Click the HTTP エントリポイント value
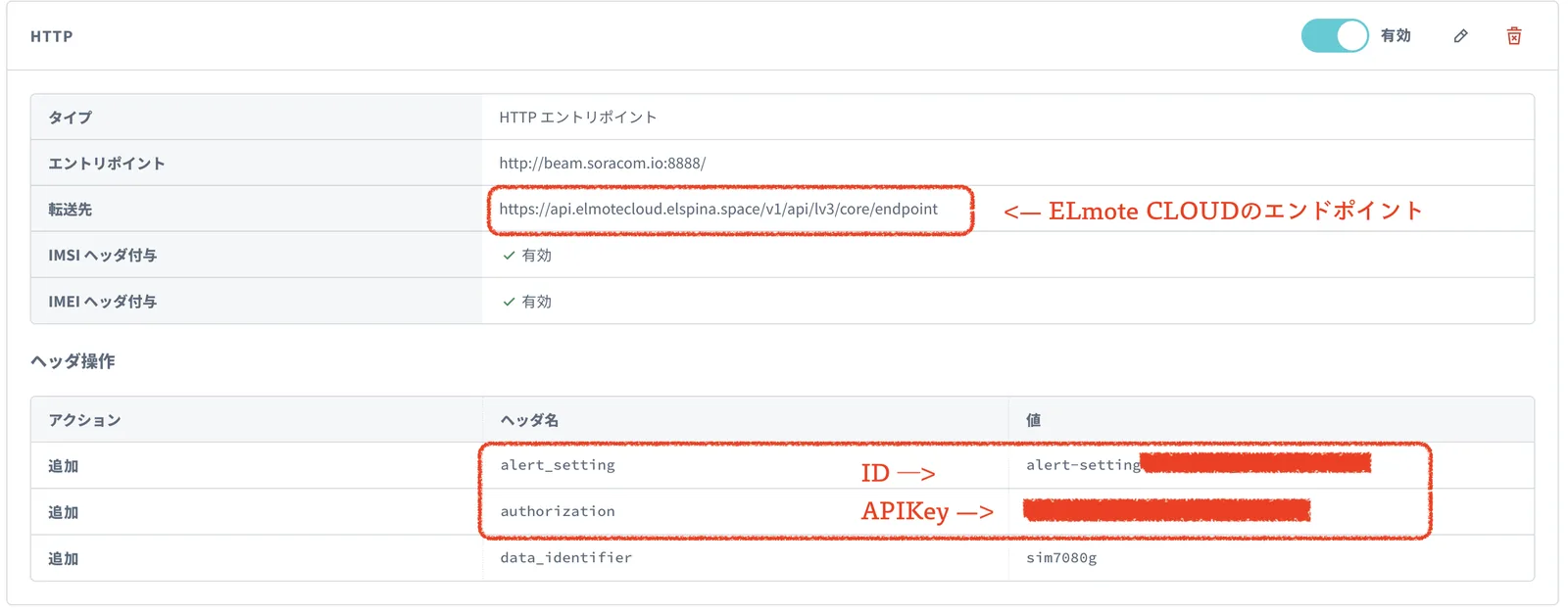Screen dimensions: 1568x615 [578, 118]
